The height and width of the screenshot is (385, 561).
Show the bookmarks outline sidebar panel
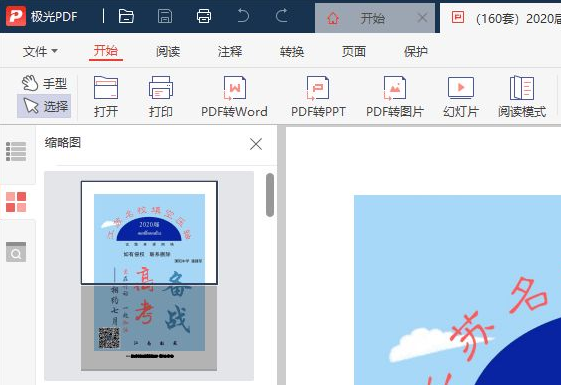tap(16, 151)
